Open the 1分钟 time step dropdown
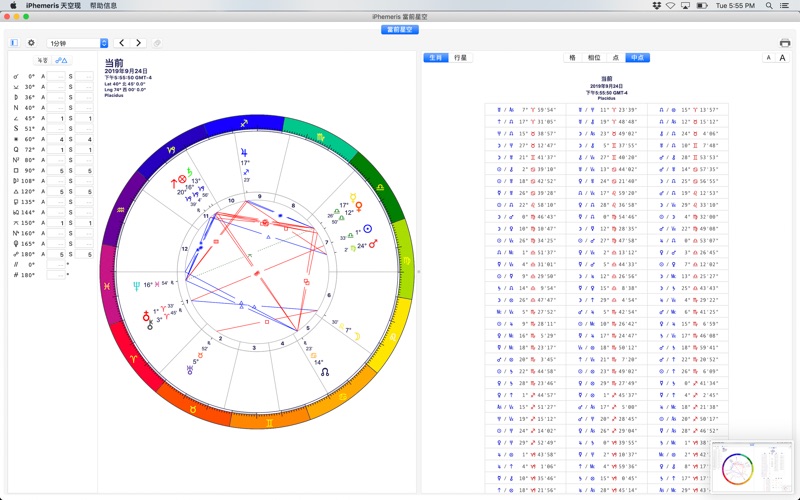The image size is (800, 500). (78, 43)
